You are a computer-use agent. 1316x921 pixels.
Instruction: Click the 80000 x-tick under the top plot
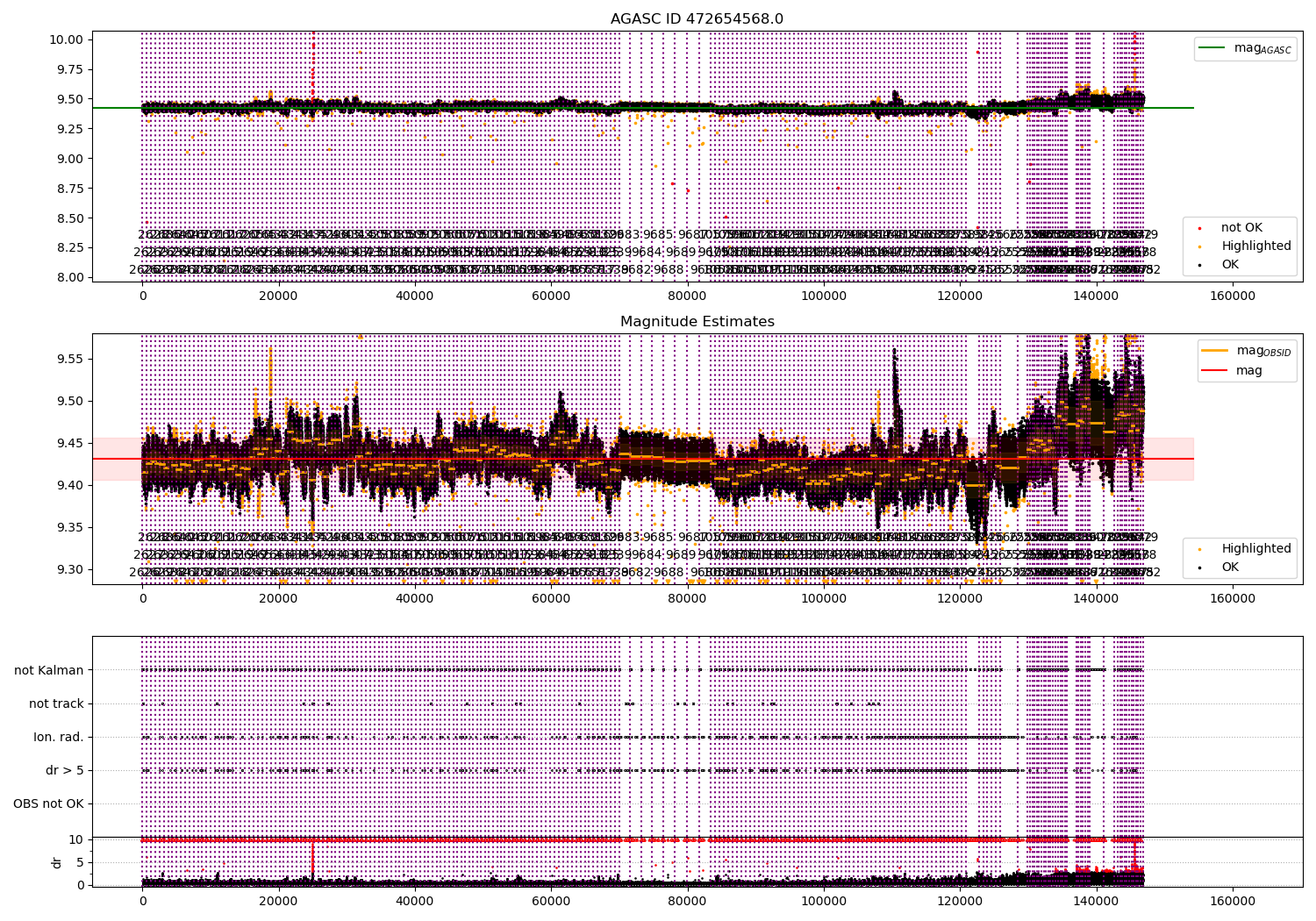688,297
